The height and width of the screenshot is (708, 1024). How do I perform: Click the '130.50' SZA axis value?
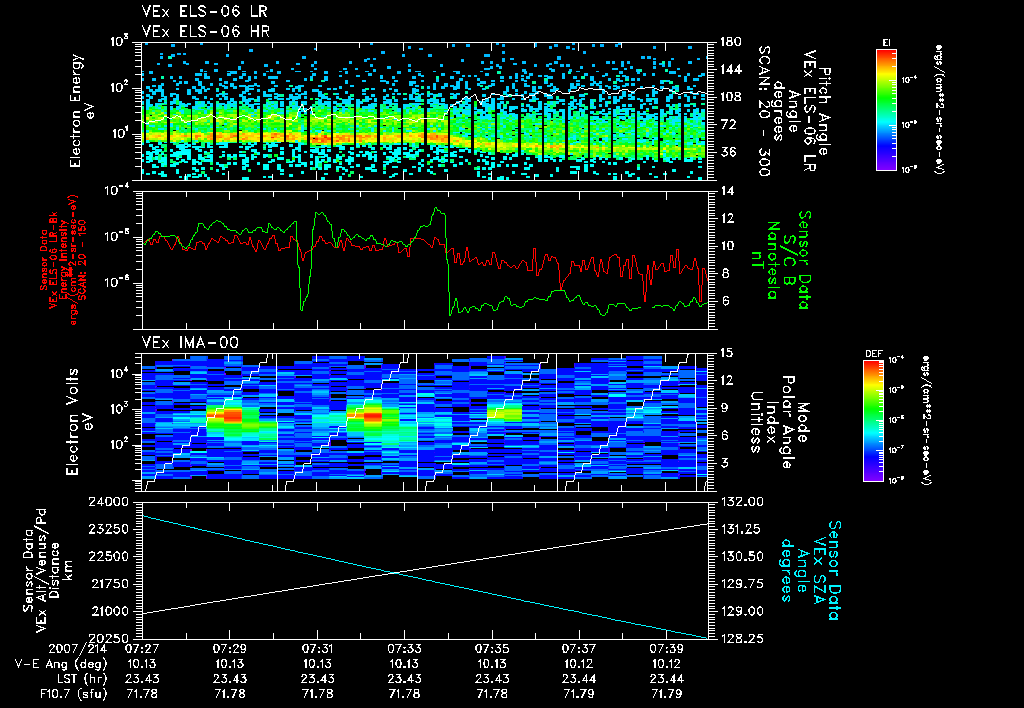tap(741, 557)
